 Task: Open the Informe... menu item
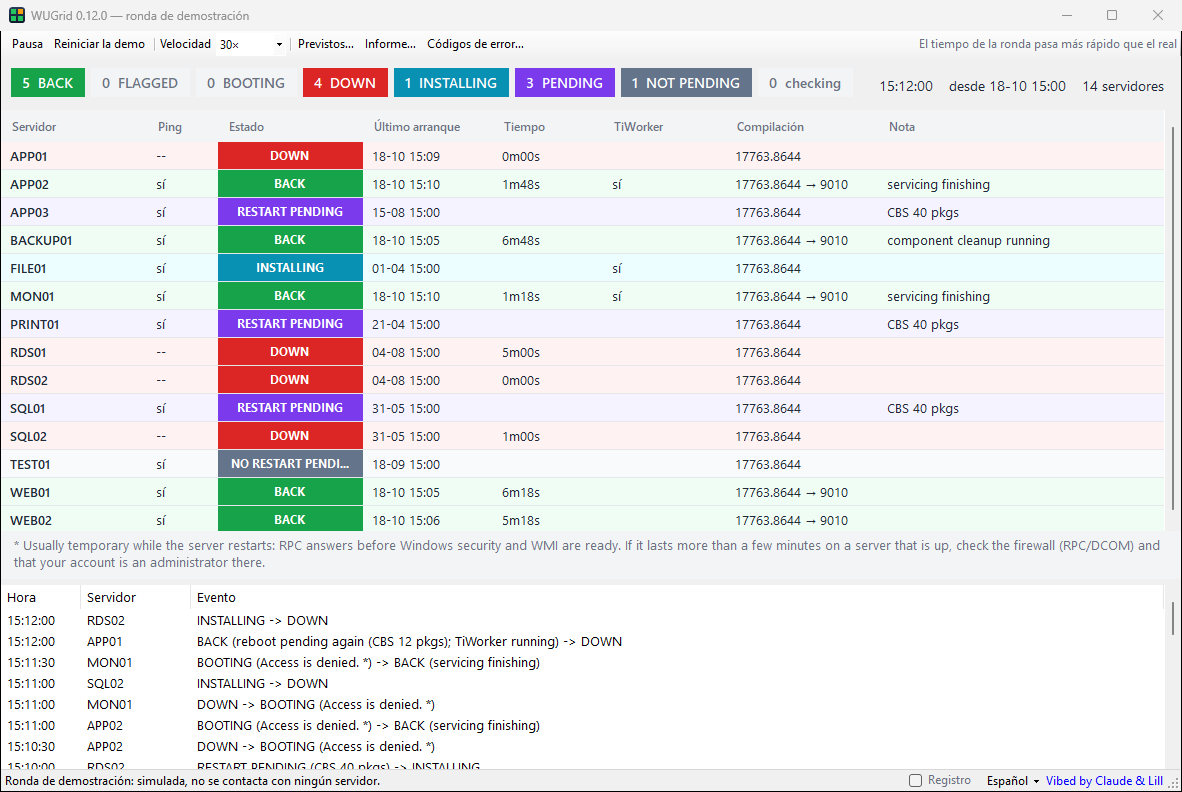(390, 44)
